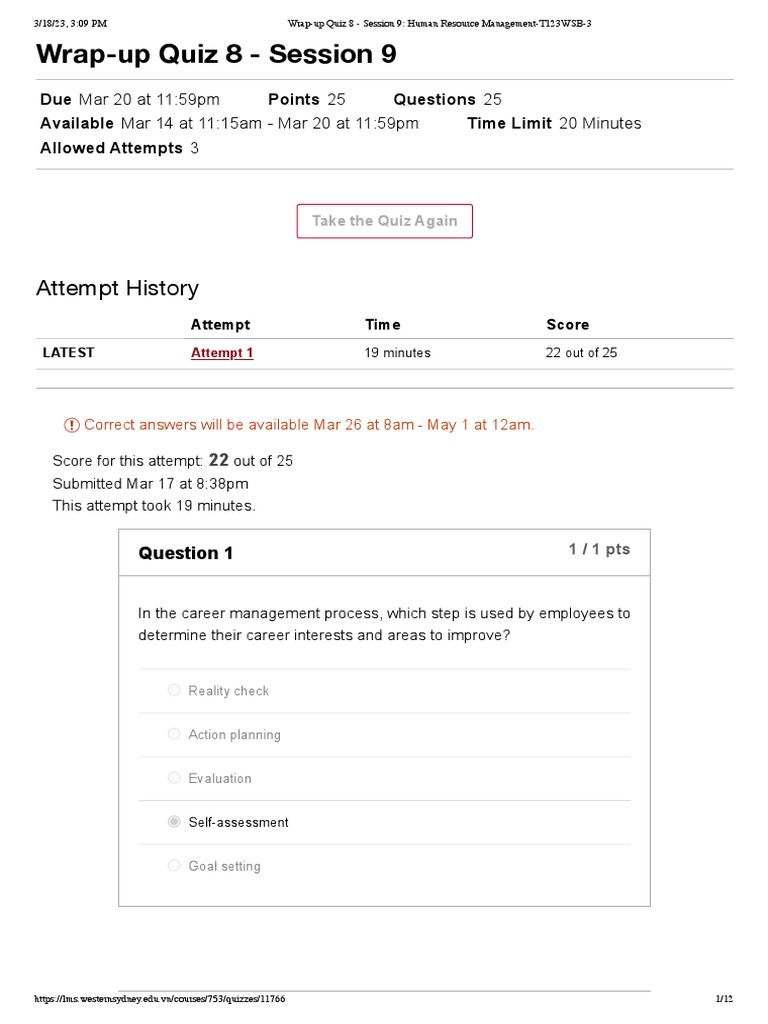Click the Attempt column header
Viewport: 768px width, 1024px height.
[x=220, y=325]
